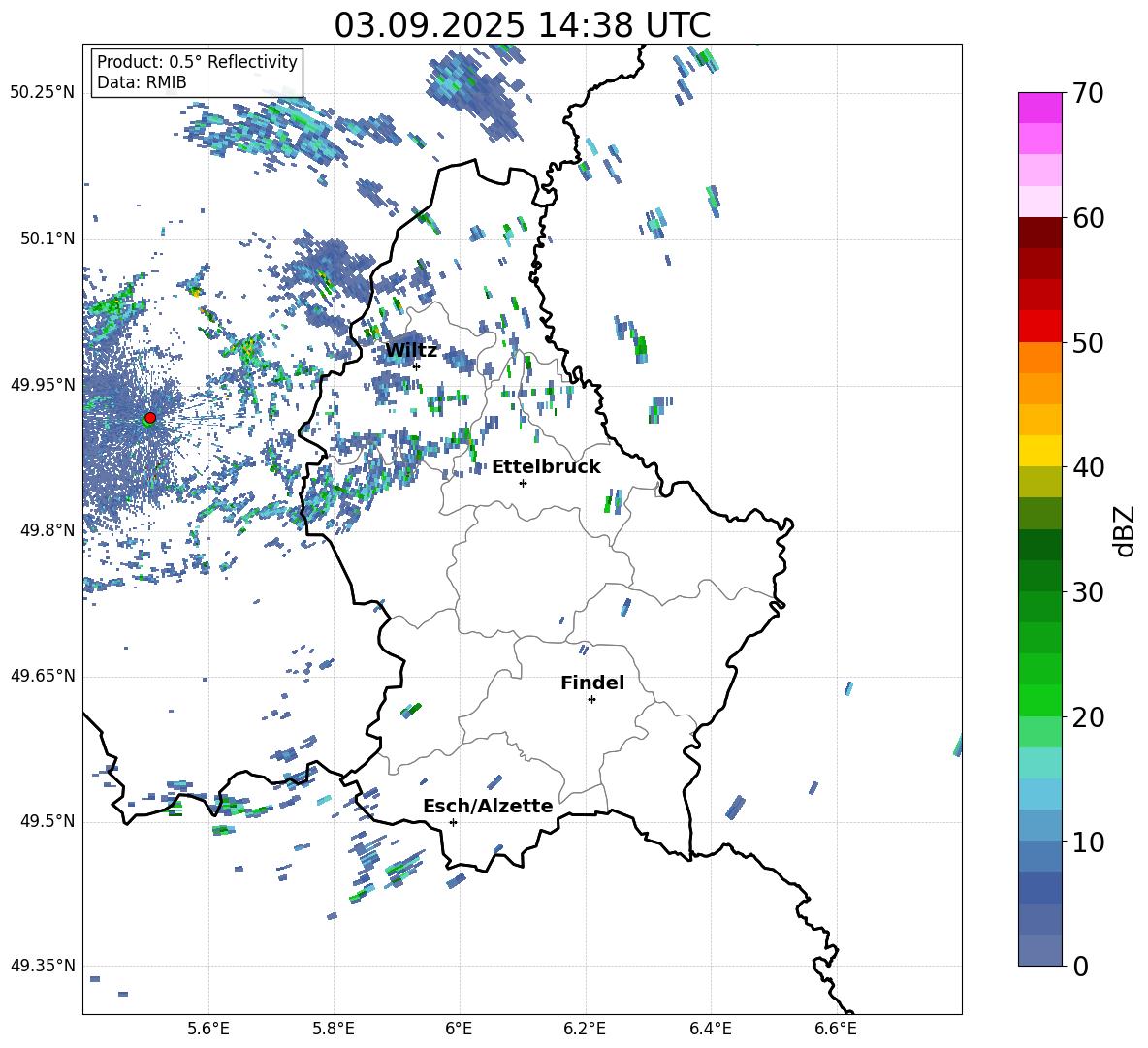Click the Findel station cross marker
1148x1048 pixels.
[591, 699]
